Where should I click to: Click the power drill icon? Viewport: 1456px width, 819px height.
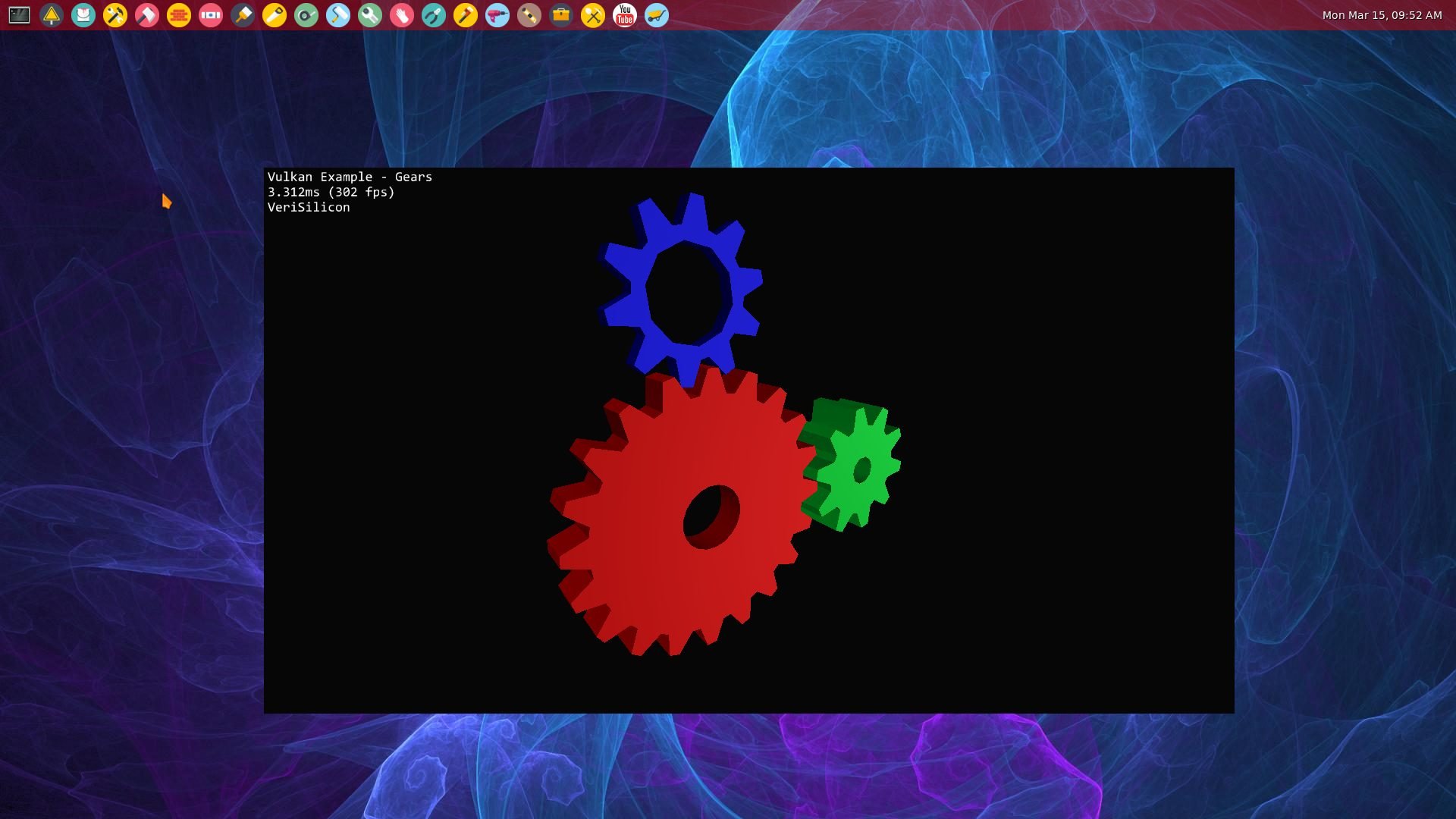[x=497, y=15]
